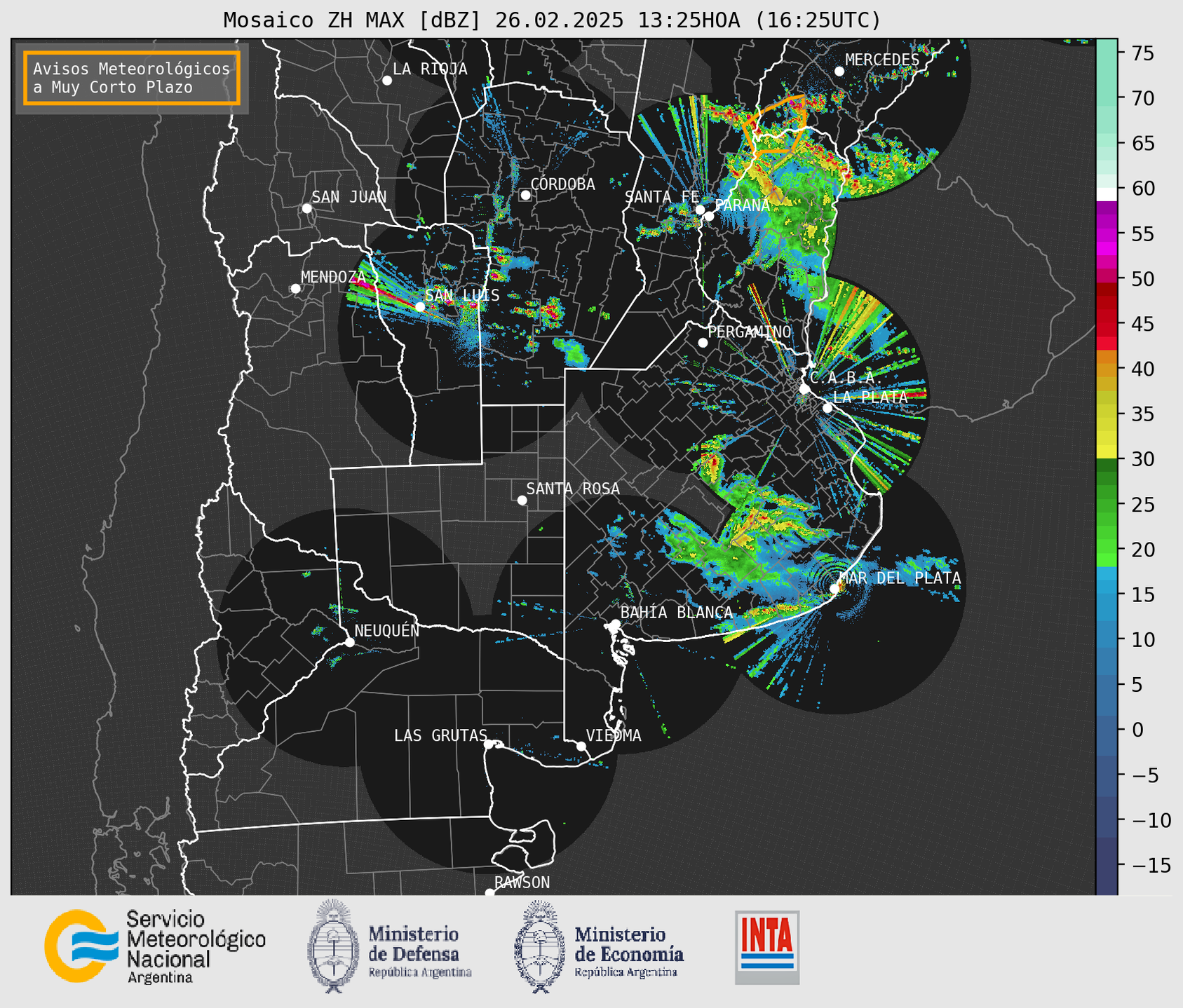Click the 'MERCEDES' city label
This screenshot has height=1008, width=1183.
(882, 60)
